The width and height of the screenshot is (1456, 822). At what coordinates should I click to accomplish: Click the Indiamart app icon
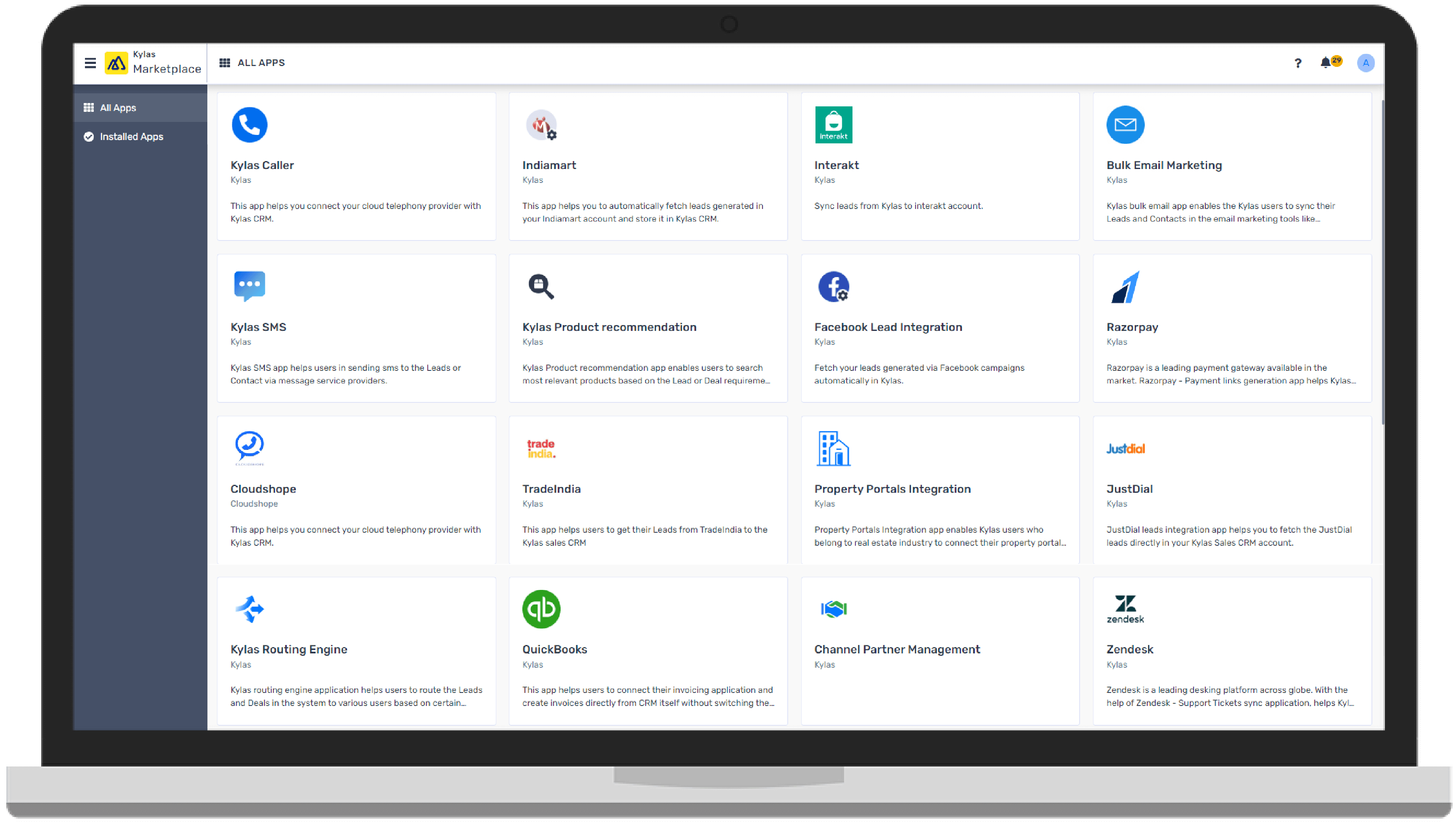click(x=541, y=125)
